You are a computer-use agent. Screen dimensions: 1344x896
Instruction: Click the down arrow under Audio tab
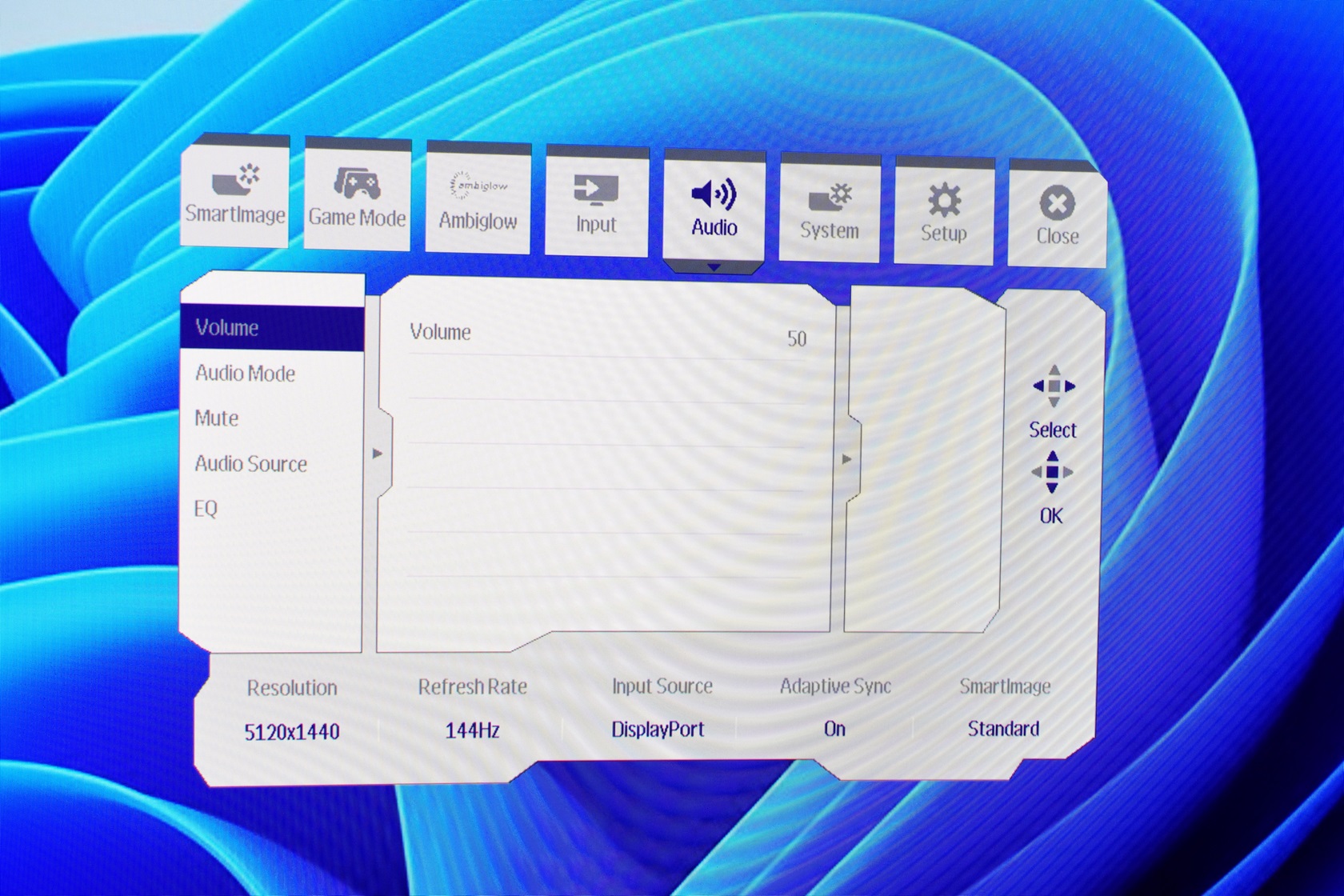click(714, 267)
